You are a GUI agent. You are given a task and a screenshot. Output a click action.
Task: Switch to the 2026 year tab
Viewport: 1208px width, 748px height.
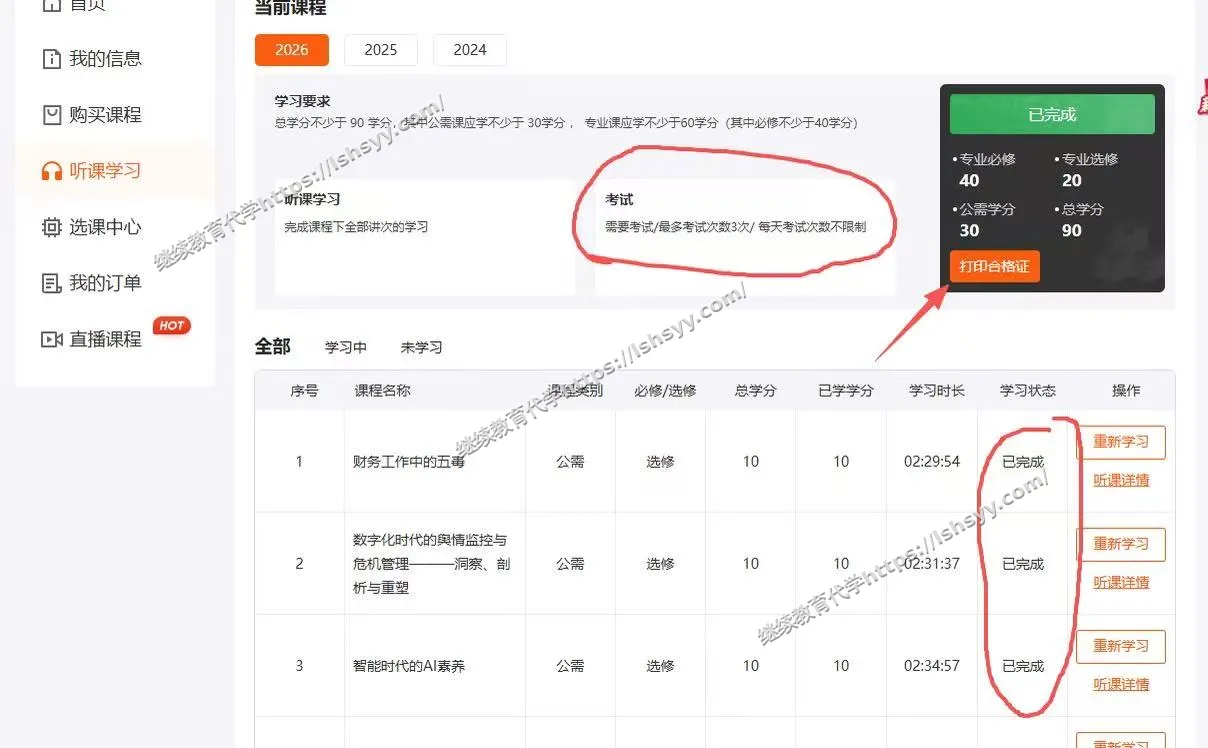click(x=291, y=50)
